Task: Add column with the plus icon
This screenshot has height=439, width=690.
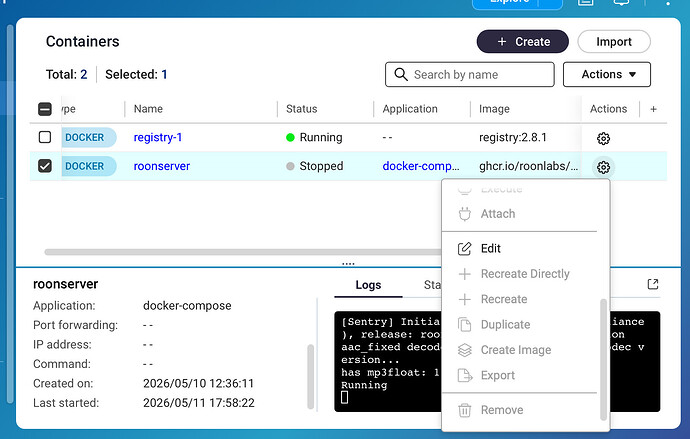Action: (x=653, y=109)
